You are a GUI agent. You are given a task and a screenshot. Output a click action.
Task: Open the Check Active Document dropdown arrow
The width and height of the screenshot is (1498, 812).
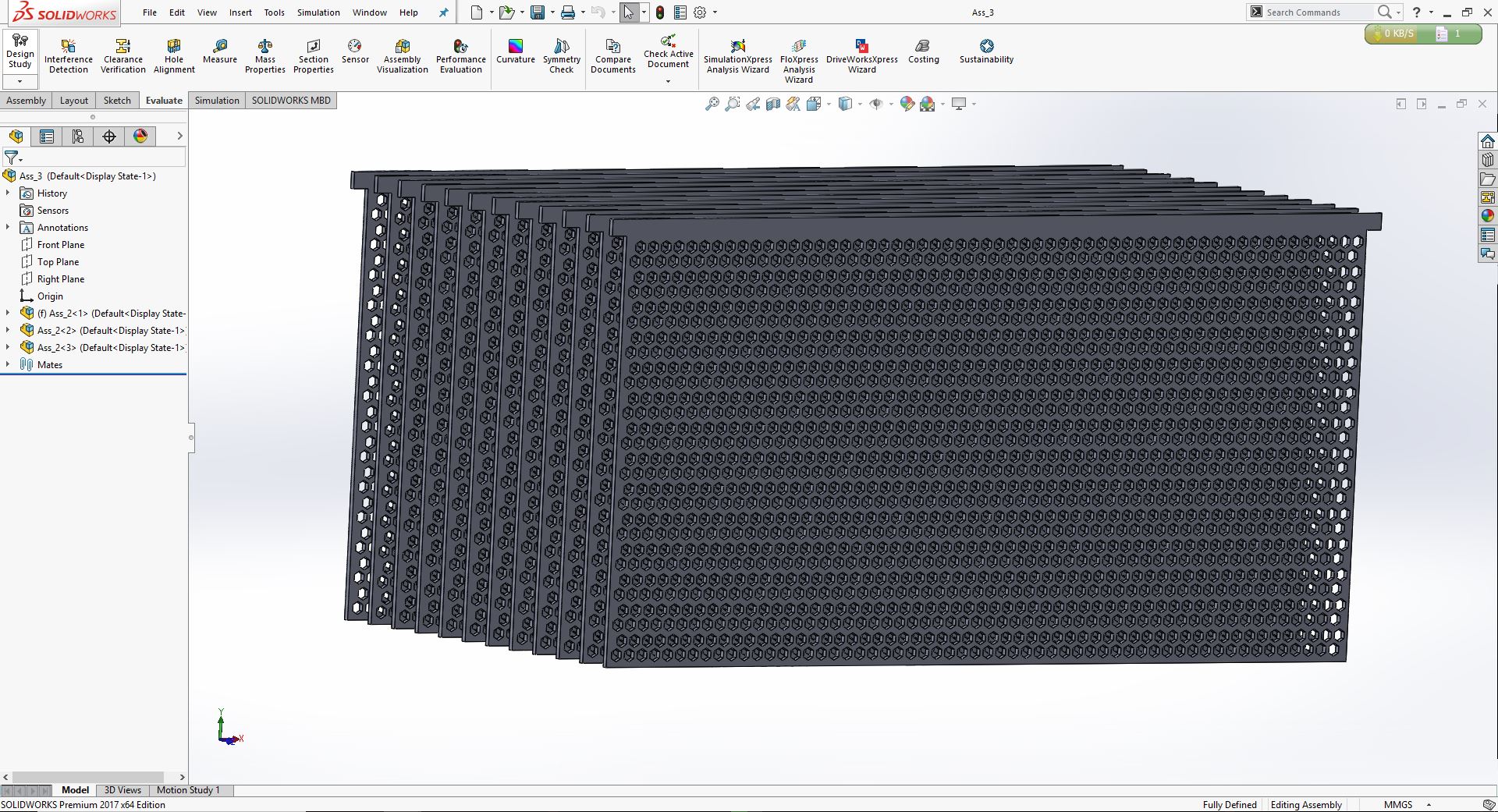pyautogui.click(x=668, y=81)
